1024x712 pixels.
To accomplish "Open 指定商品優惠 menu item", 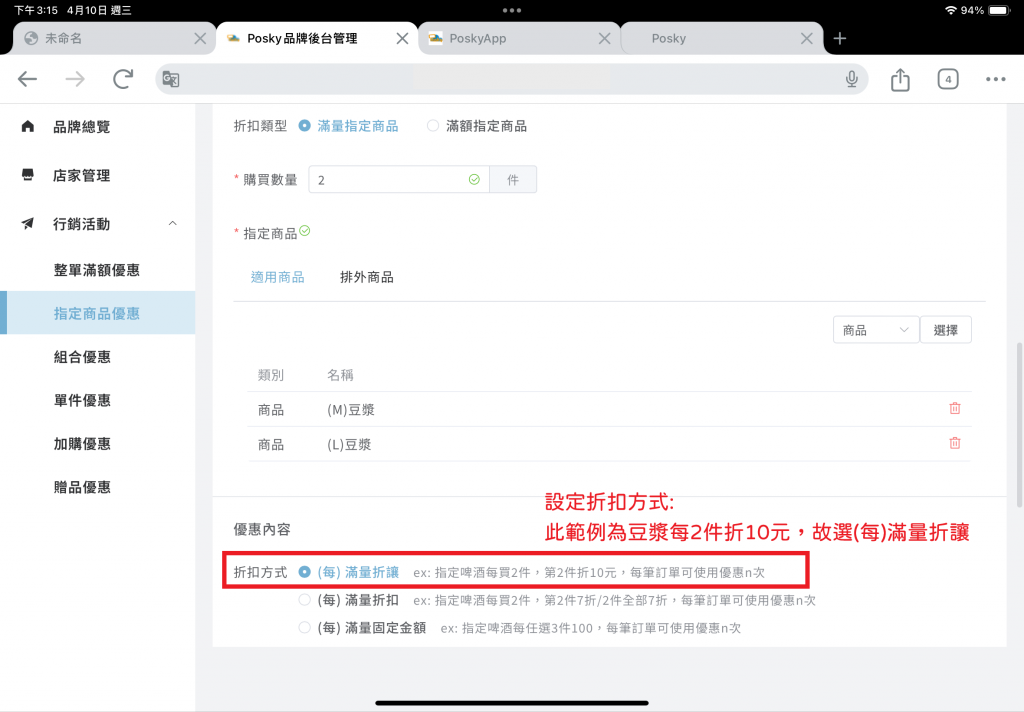I will pos(97,314).
